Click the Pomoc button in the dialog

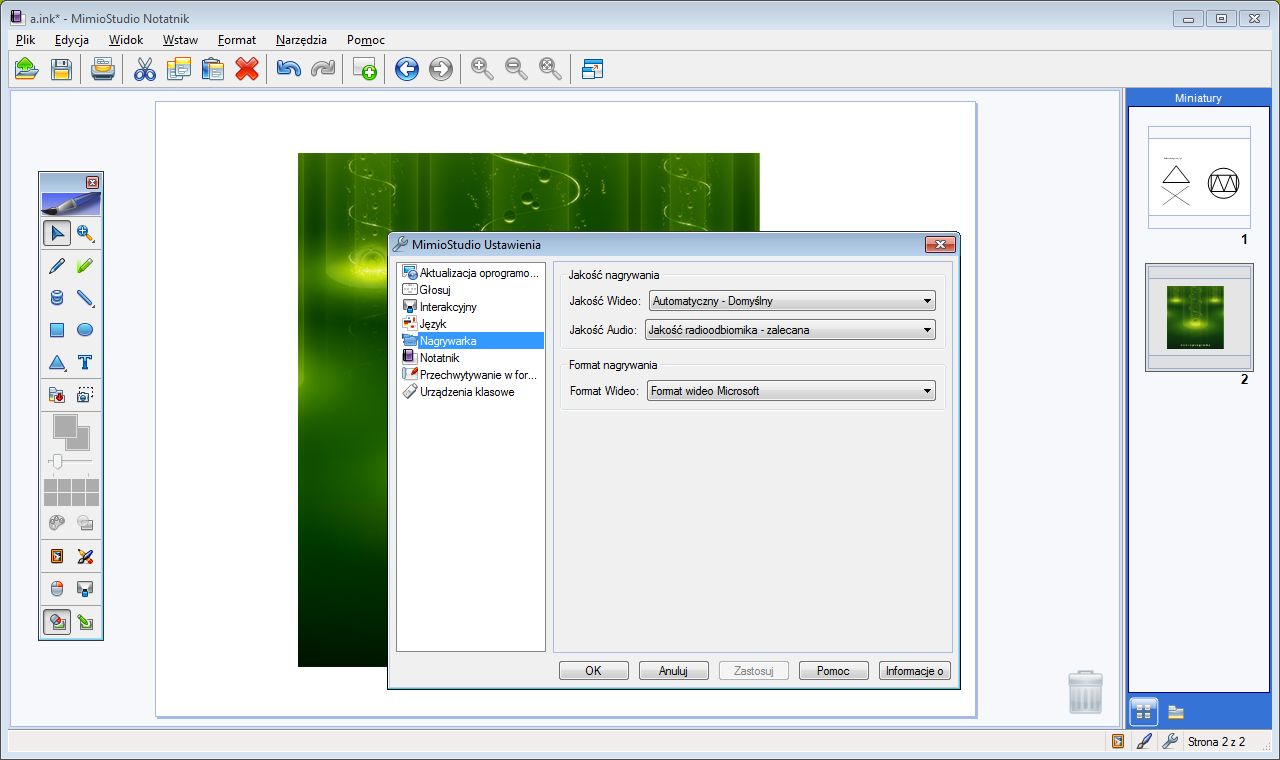coord(834,671)
